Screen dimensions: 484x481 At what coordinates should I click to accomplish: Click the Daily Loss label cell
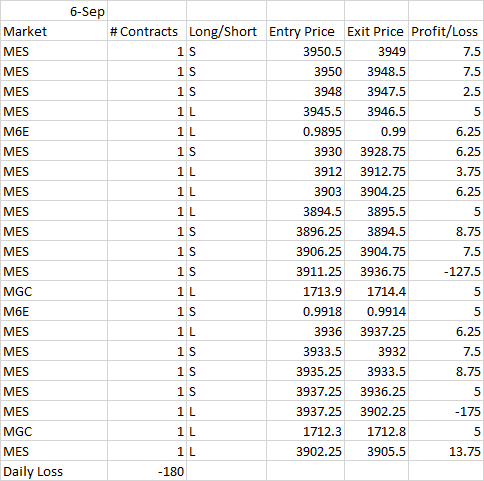(54, 471)
